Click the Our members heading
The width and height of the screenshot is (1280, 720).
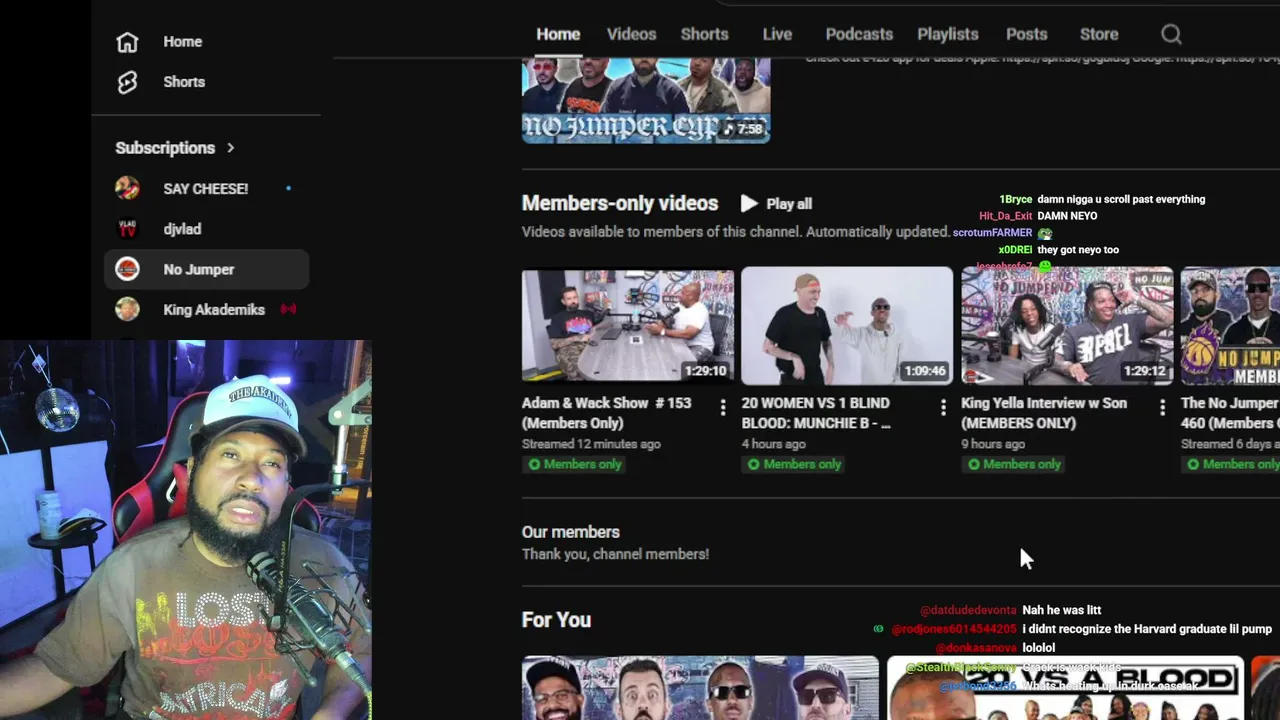571,532
